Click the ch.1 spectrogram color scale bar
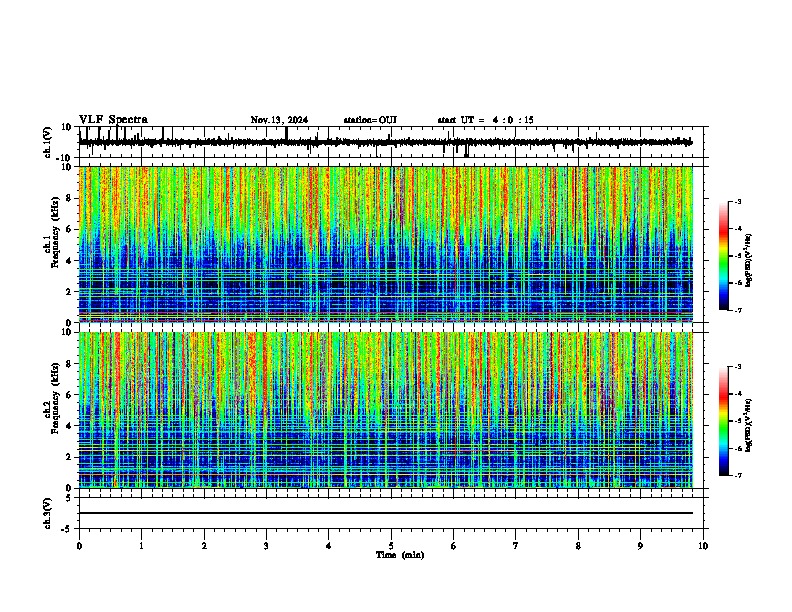 pyautogui.click(x=724, y=256)
